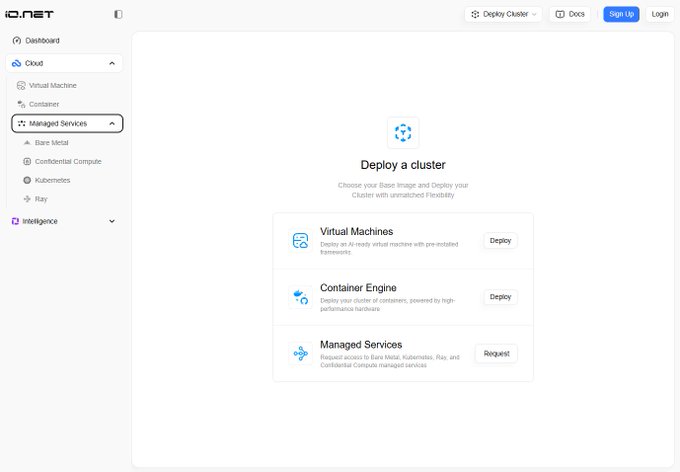The width and height of the screenshot is (680, 472).
Task: Deploy a Virtual Machines cluster
Action: coord(500,241)
